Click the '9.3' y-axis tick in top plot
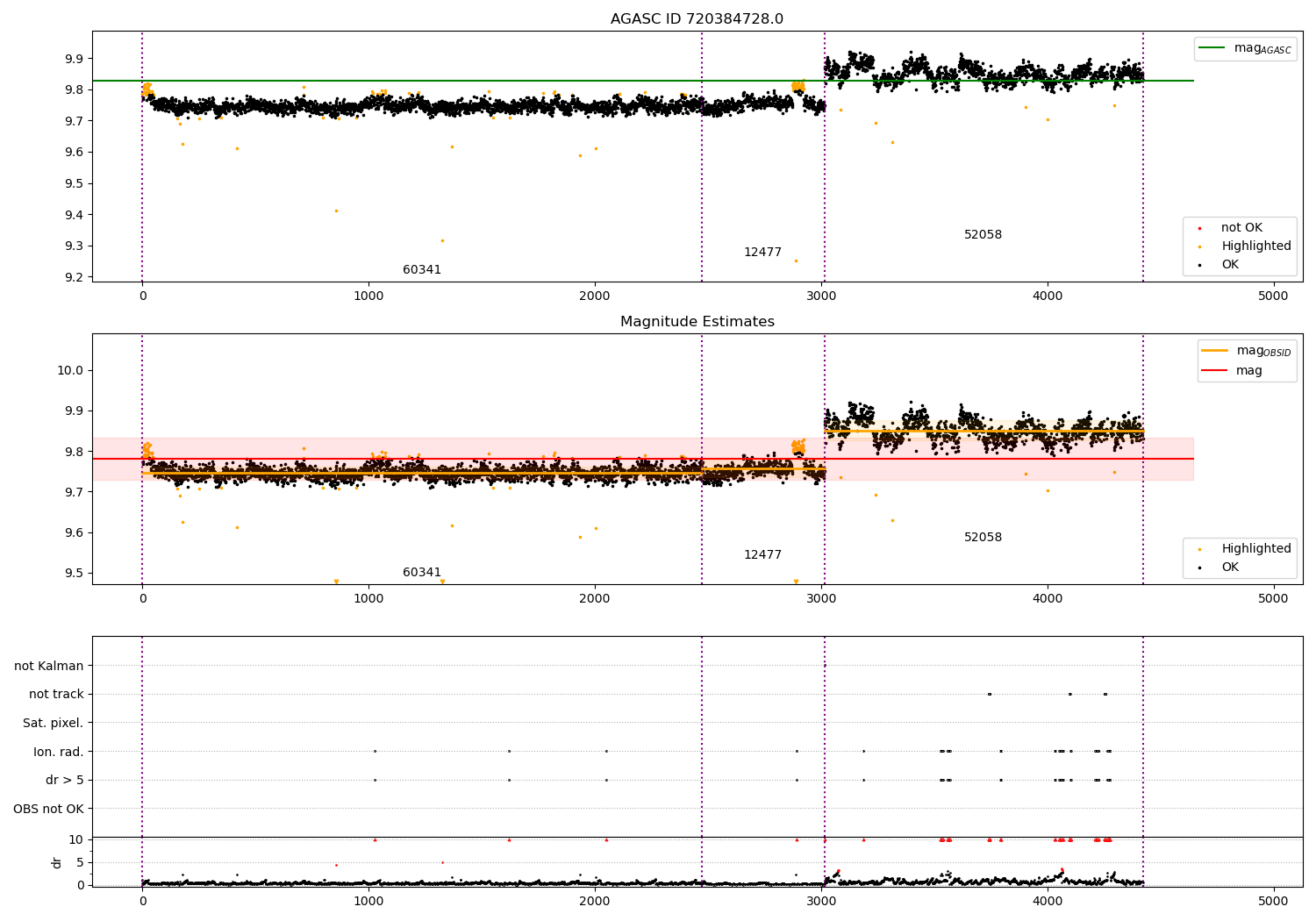The image size is (1316, 921). tap(74, 246)
